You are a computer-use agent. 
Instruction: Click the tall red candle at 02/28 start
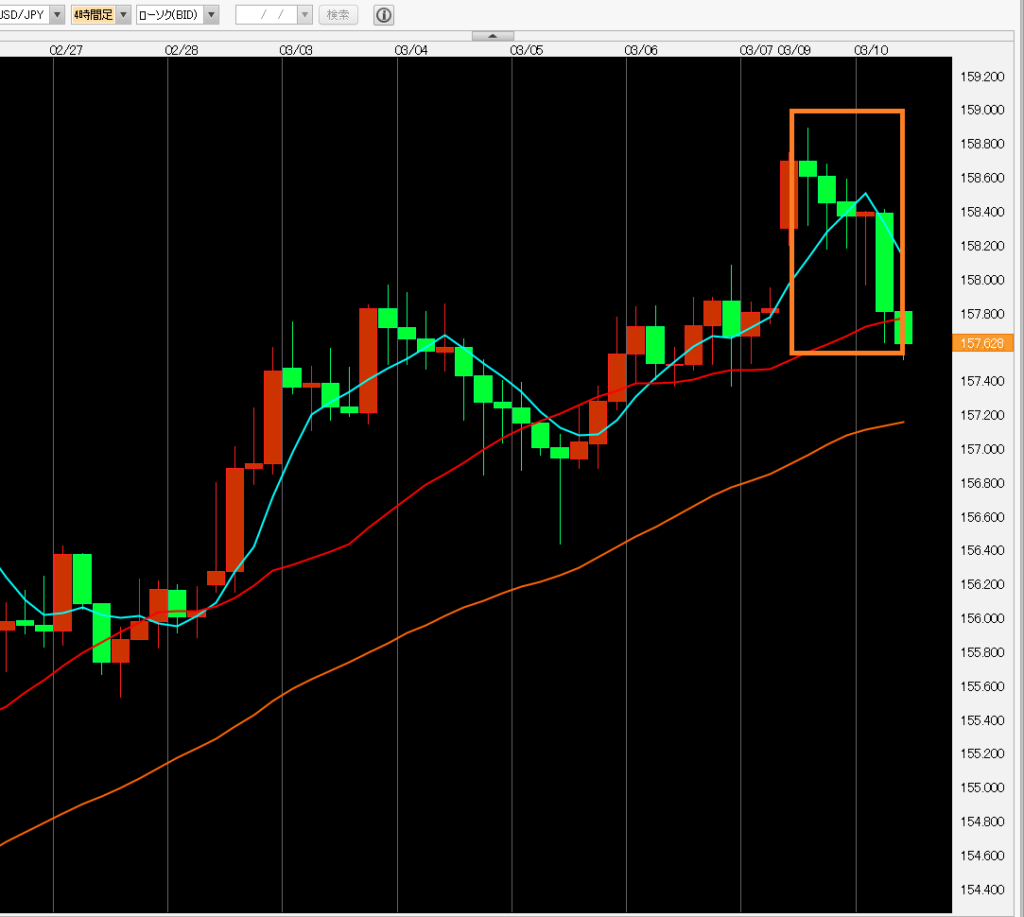point(235,518)
